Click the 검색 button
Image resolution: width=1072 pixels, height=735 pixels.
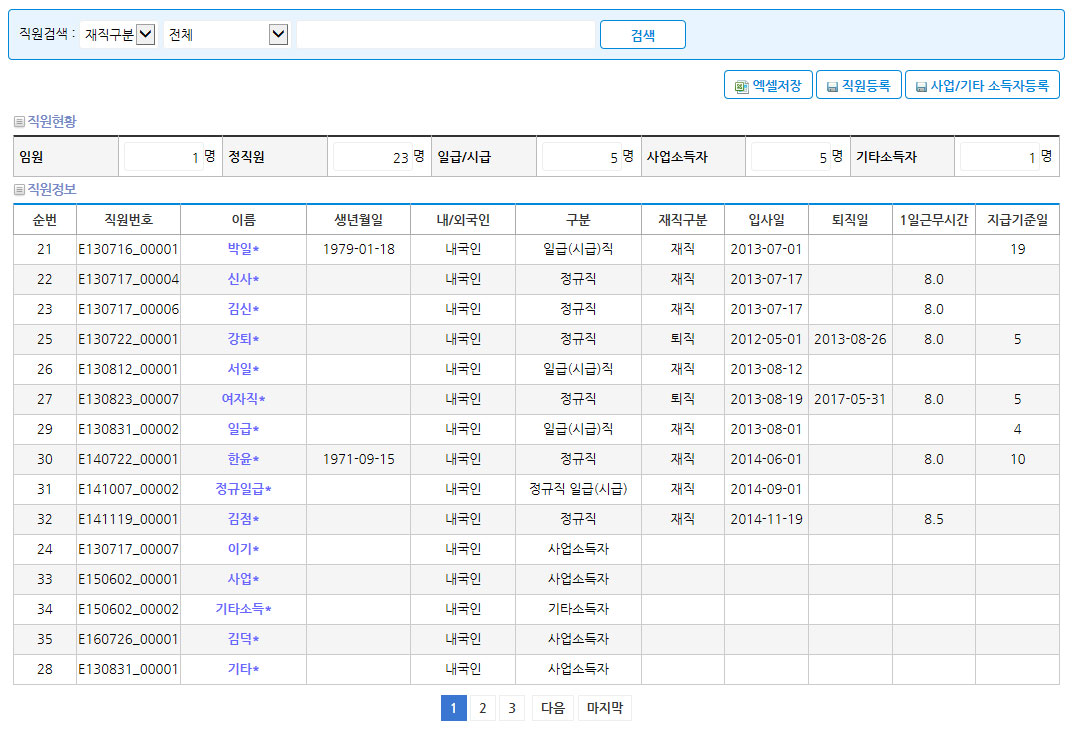(643, 35)
